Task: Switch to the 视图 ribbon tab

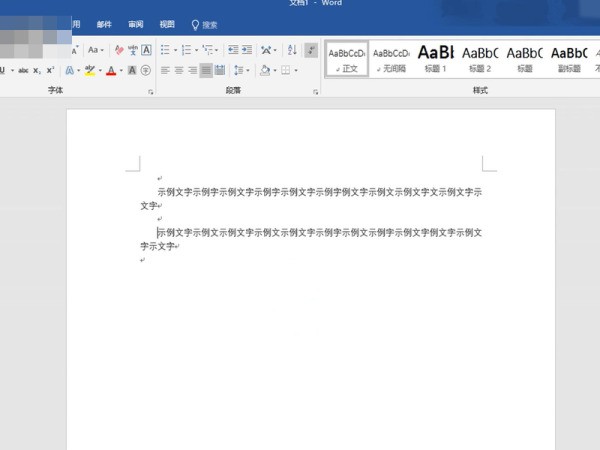Action: coord(167,25)
